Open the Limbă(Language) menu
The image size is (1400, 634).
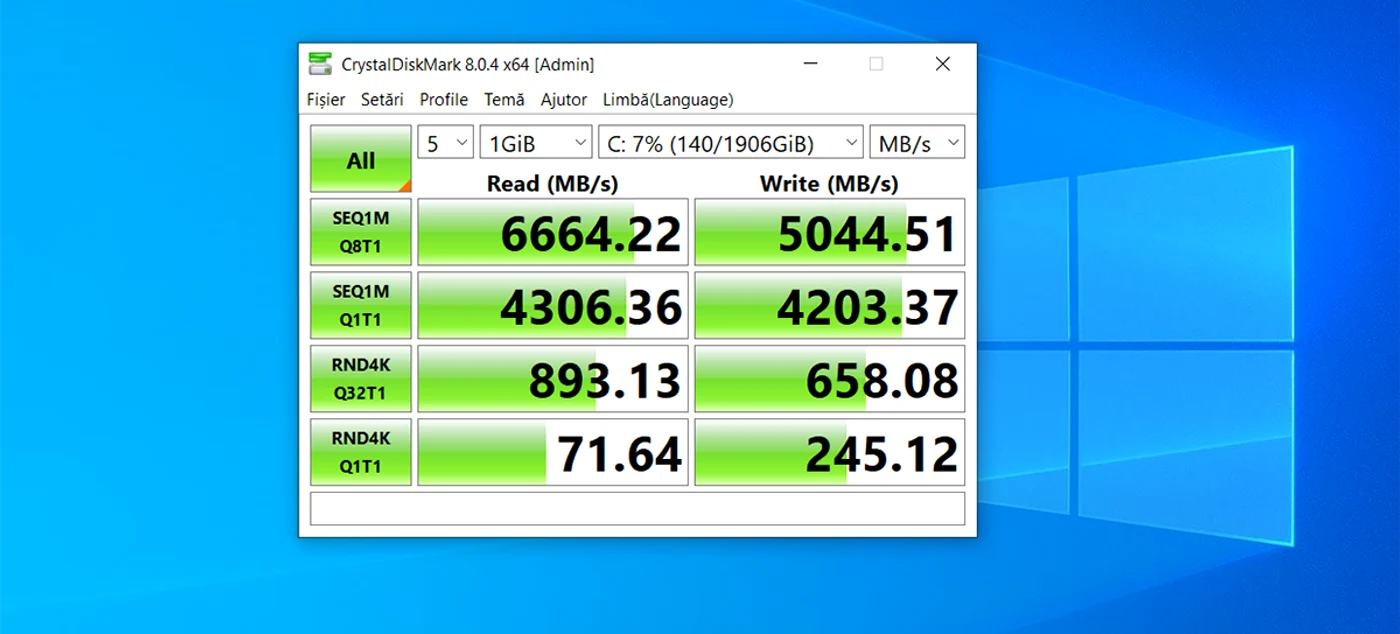click(x=668, y=100)
